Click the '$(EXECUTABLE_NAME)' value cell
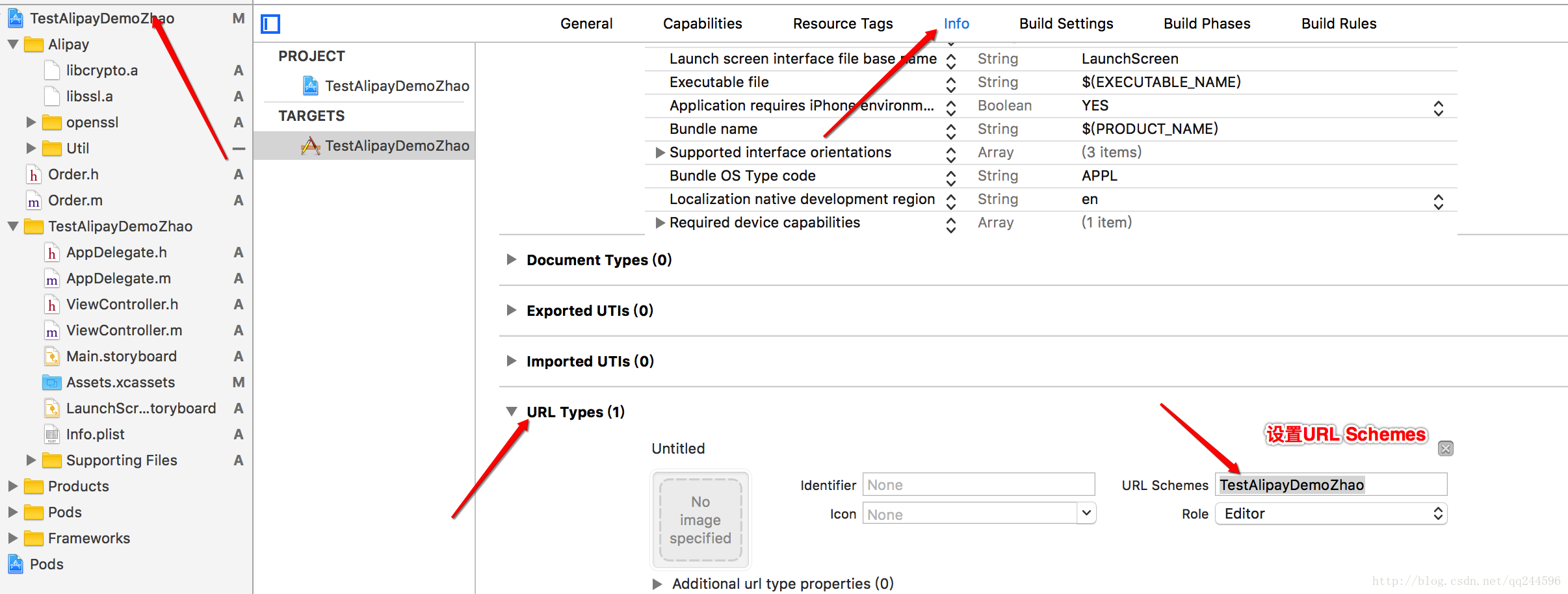Viewport: 1568px width, 594px height. pos(1161,82)
